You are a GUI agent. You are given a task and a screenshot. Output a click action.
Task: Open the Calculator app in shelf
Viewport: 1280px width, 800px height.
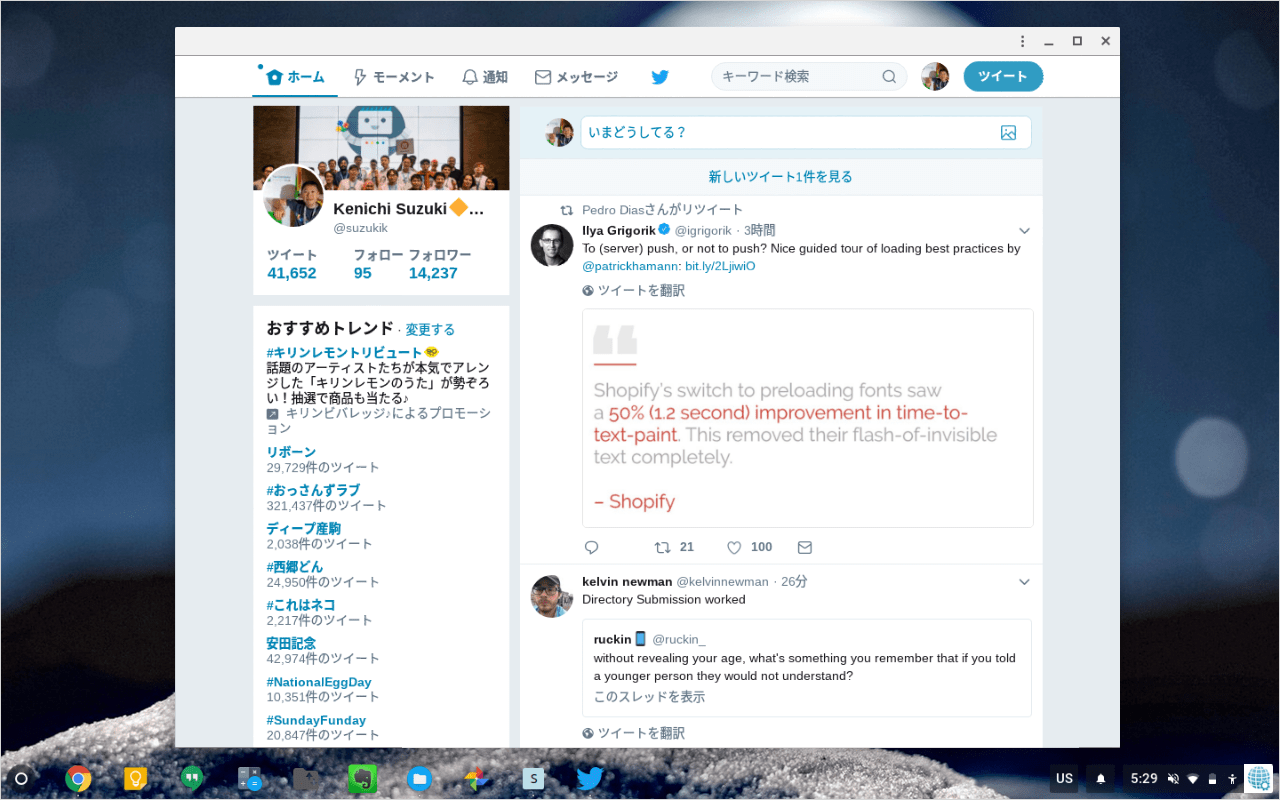click(x=249, y=778)
